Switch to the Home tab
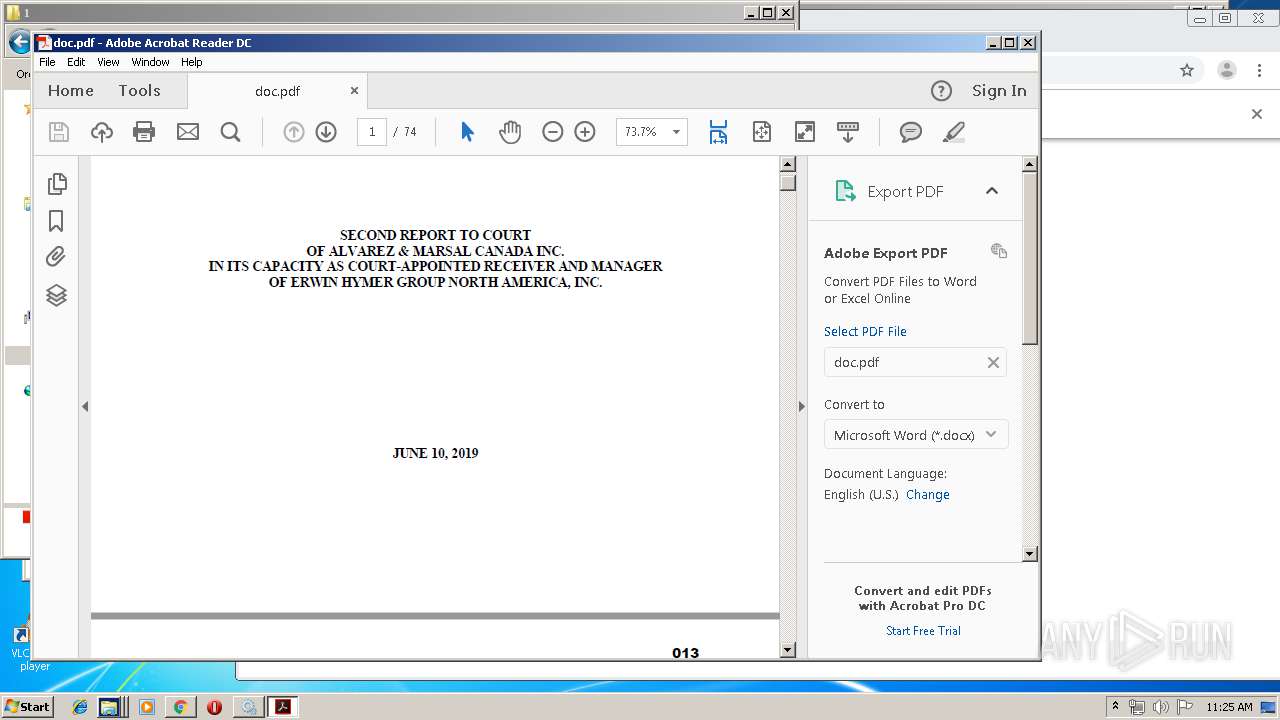The image size is (1280, 720). pos(71,90)
